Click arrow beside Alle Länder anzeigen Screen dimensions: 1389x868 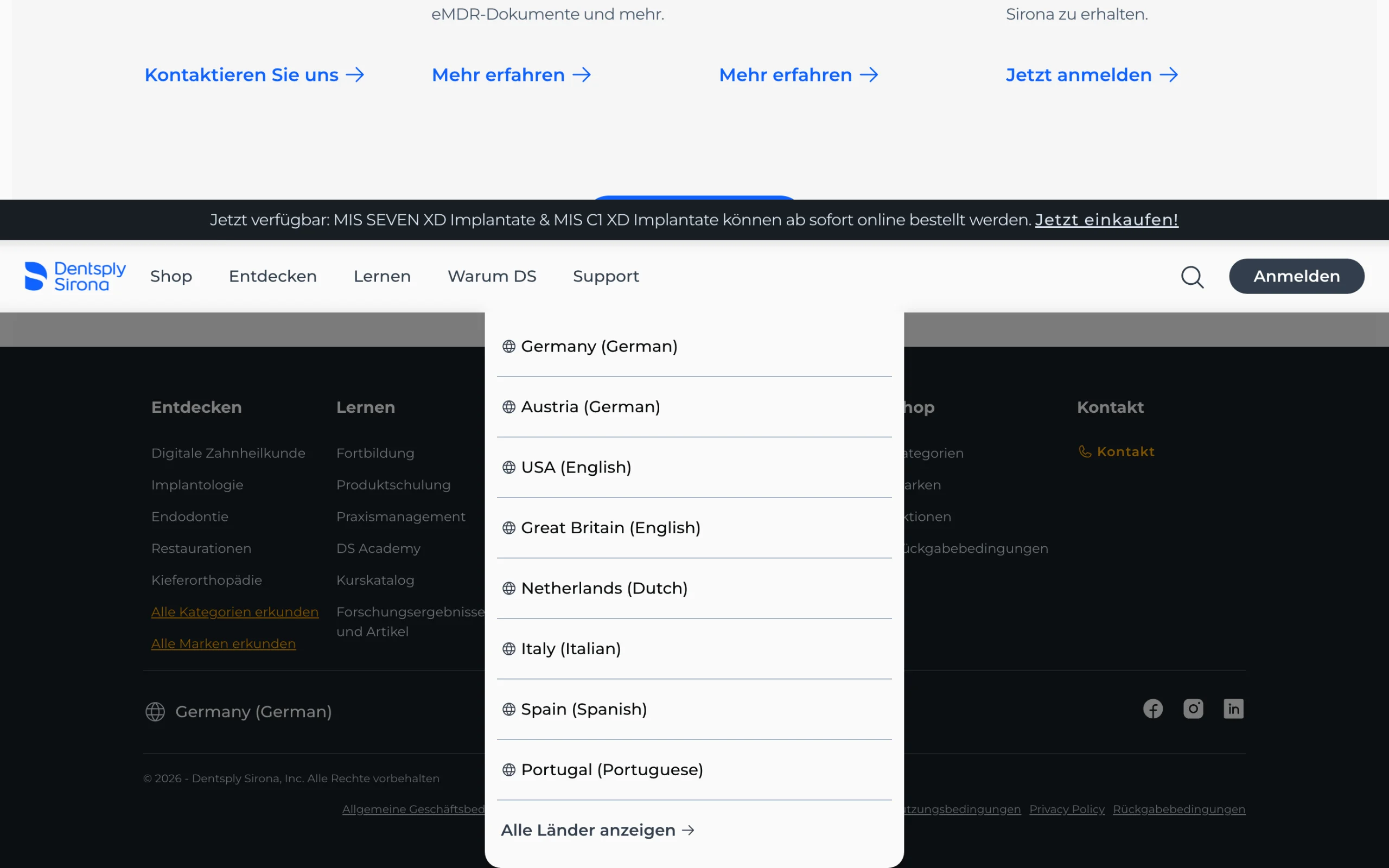(x=688, y=830)
